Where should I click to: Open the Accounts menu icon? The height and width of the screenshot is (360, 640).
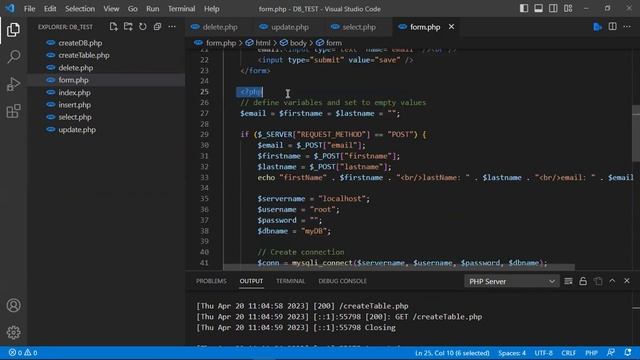13,305
